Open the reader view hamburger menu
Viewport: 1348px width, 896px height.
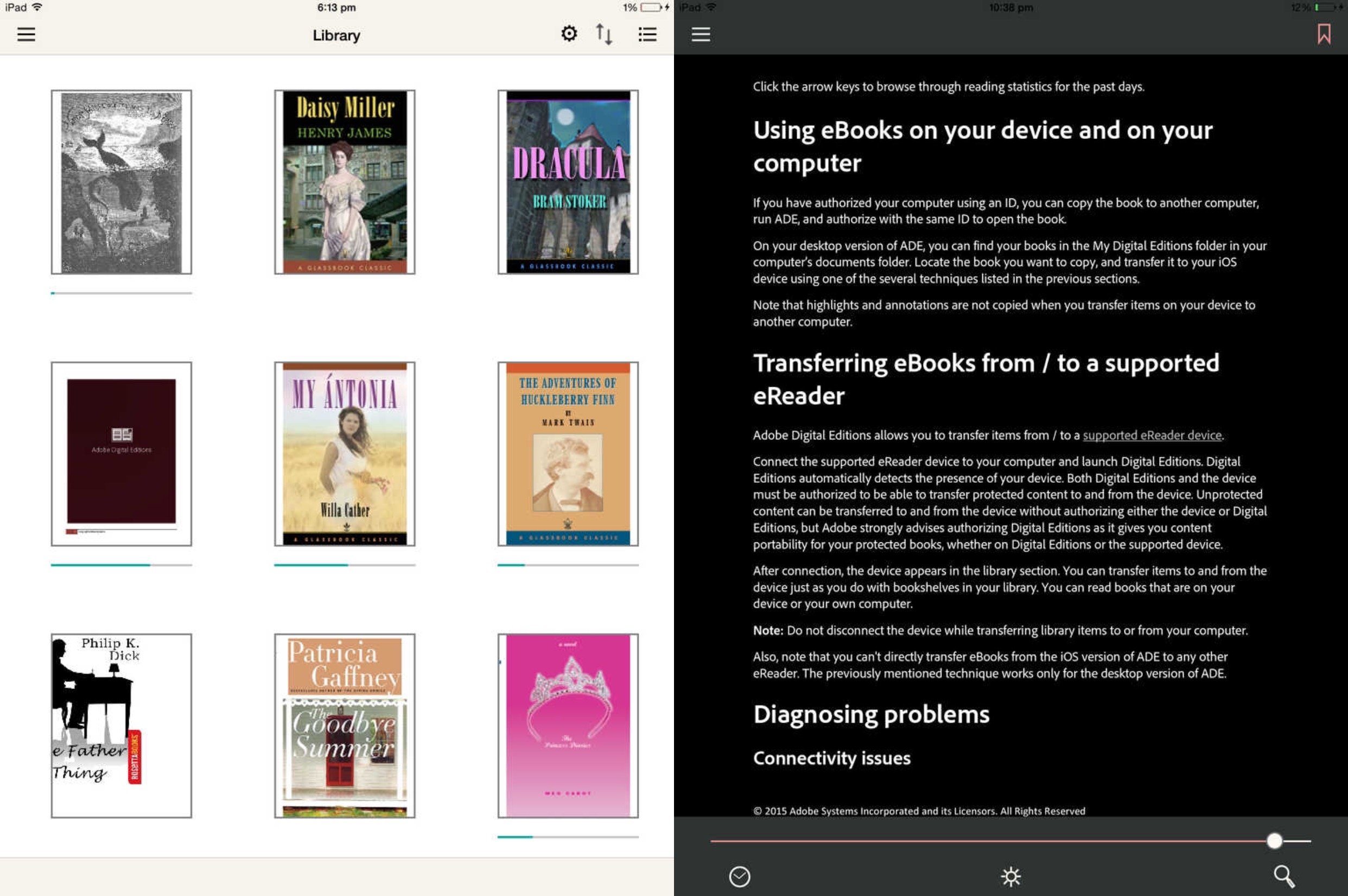pos(701,34)
